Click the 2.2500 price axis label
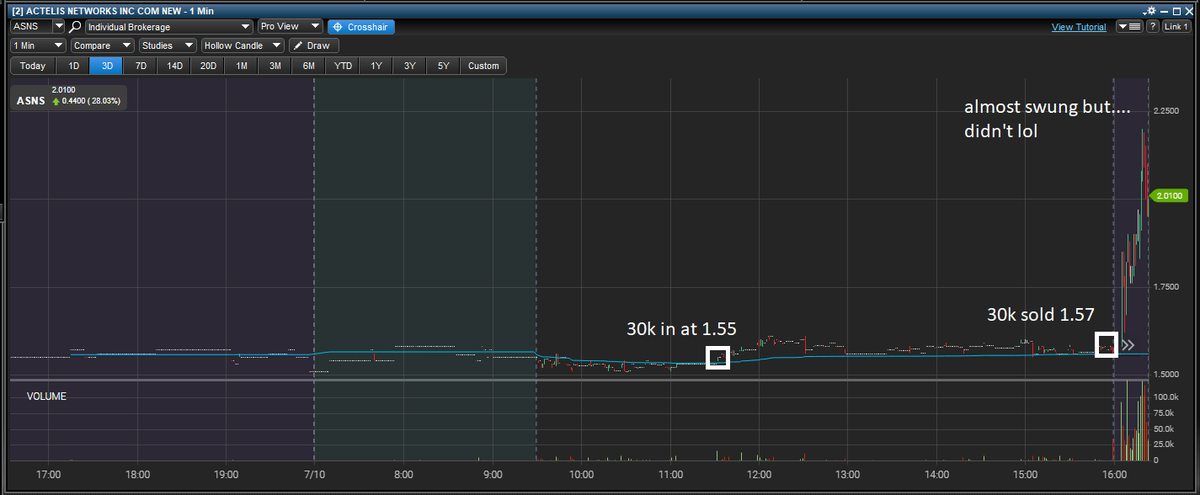Image resolution: width=1200 pixels, height=495 pixels. click(x=1166, y=110)
